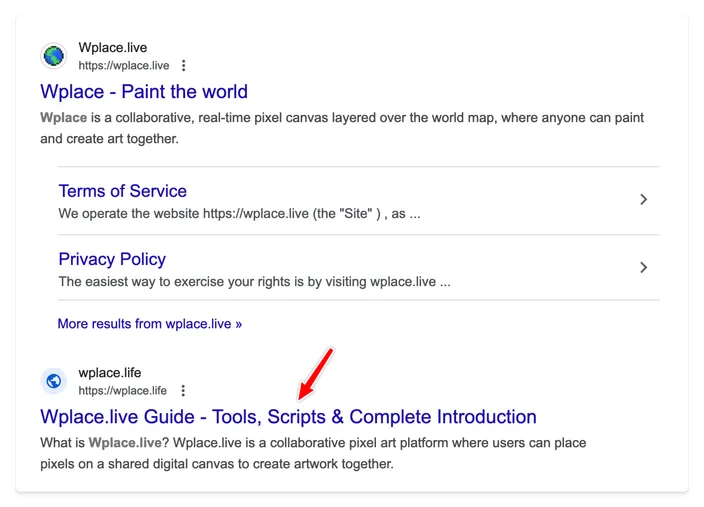This screenshot has height=507, width=704.
Task: Click the 'wplace.life' site name label
Action: tap(110, 373)
